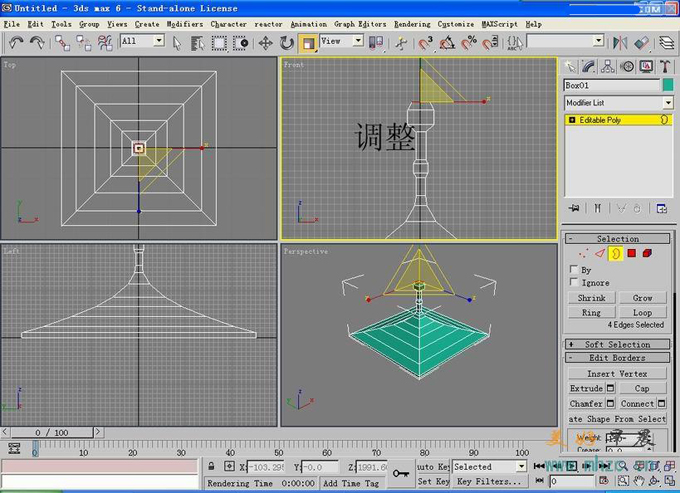This screenshot has height=493, width=680.
Task: Open the Modifiers menu
Action: 184,23
